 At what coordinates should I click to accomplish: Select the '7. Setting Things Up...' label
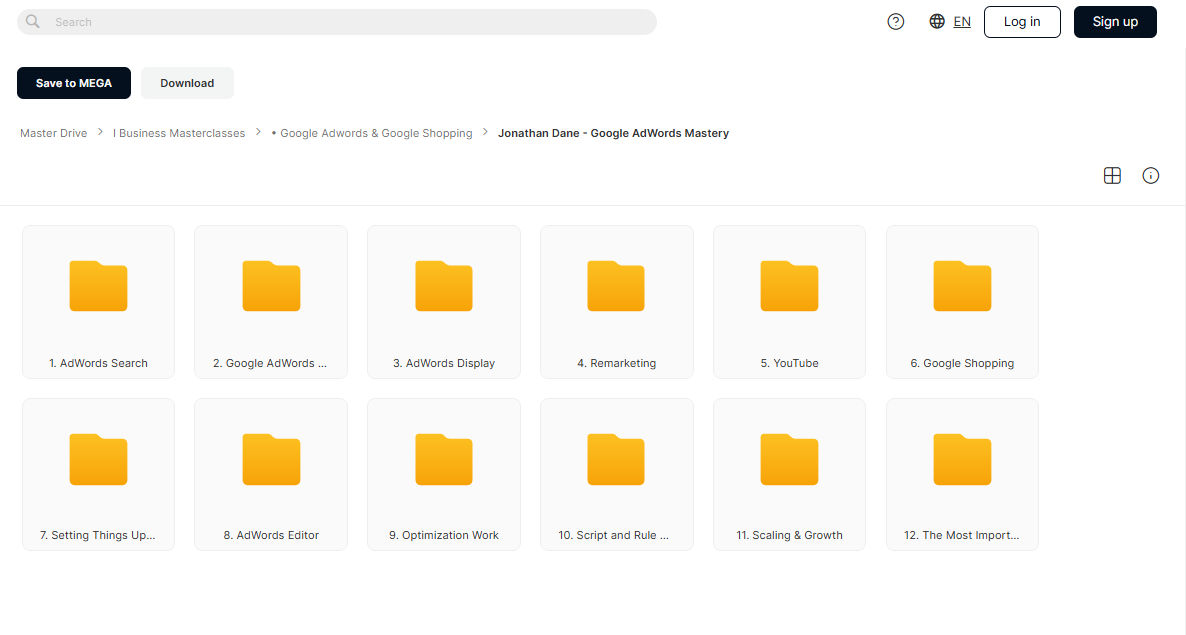(98, 535)
